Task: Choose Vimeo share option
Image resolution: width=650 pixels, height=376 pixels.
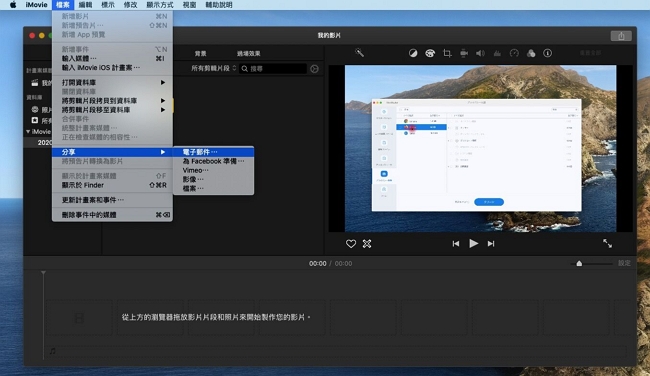Action: [x=213, y=170]
